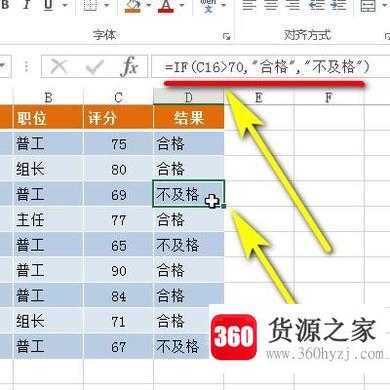Viewport: 390px width, 390px height.
Task: Select the cell with score 75
Action: pyautogui.click(x=118, y=143)
